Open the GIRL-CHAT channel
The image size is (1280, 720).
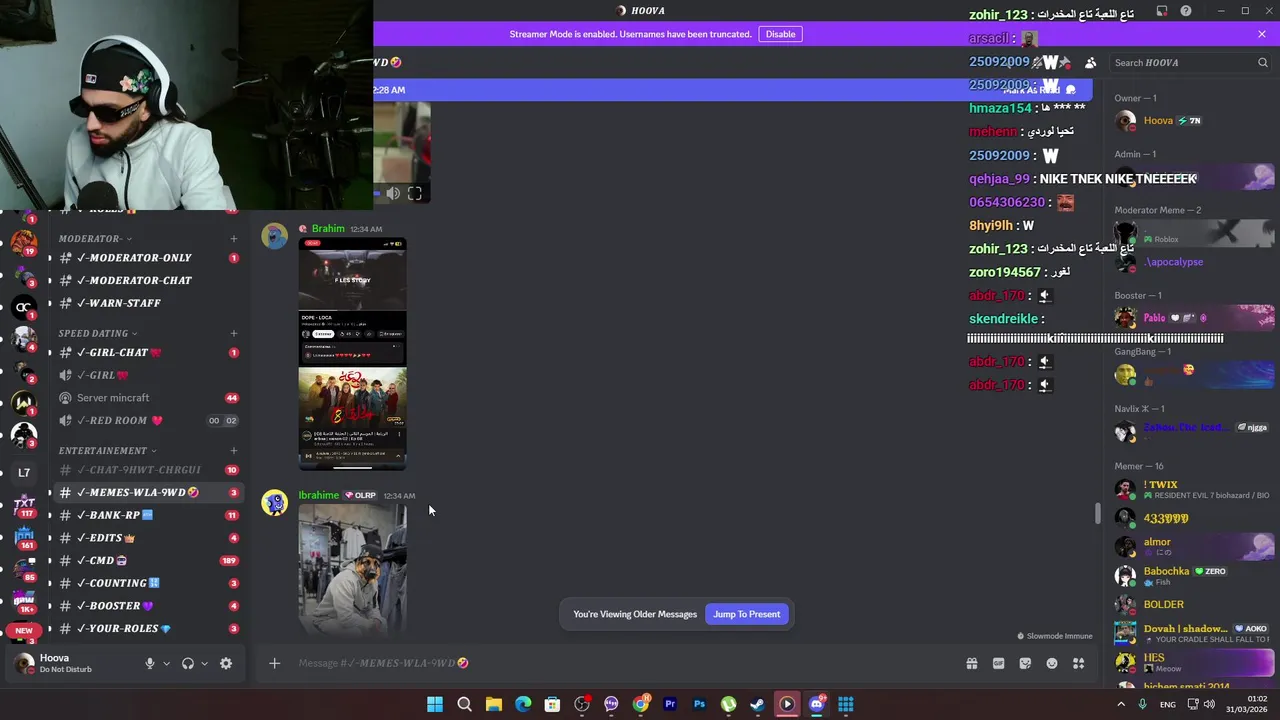coord(148,353)
